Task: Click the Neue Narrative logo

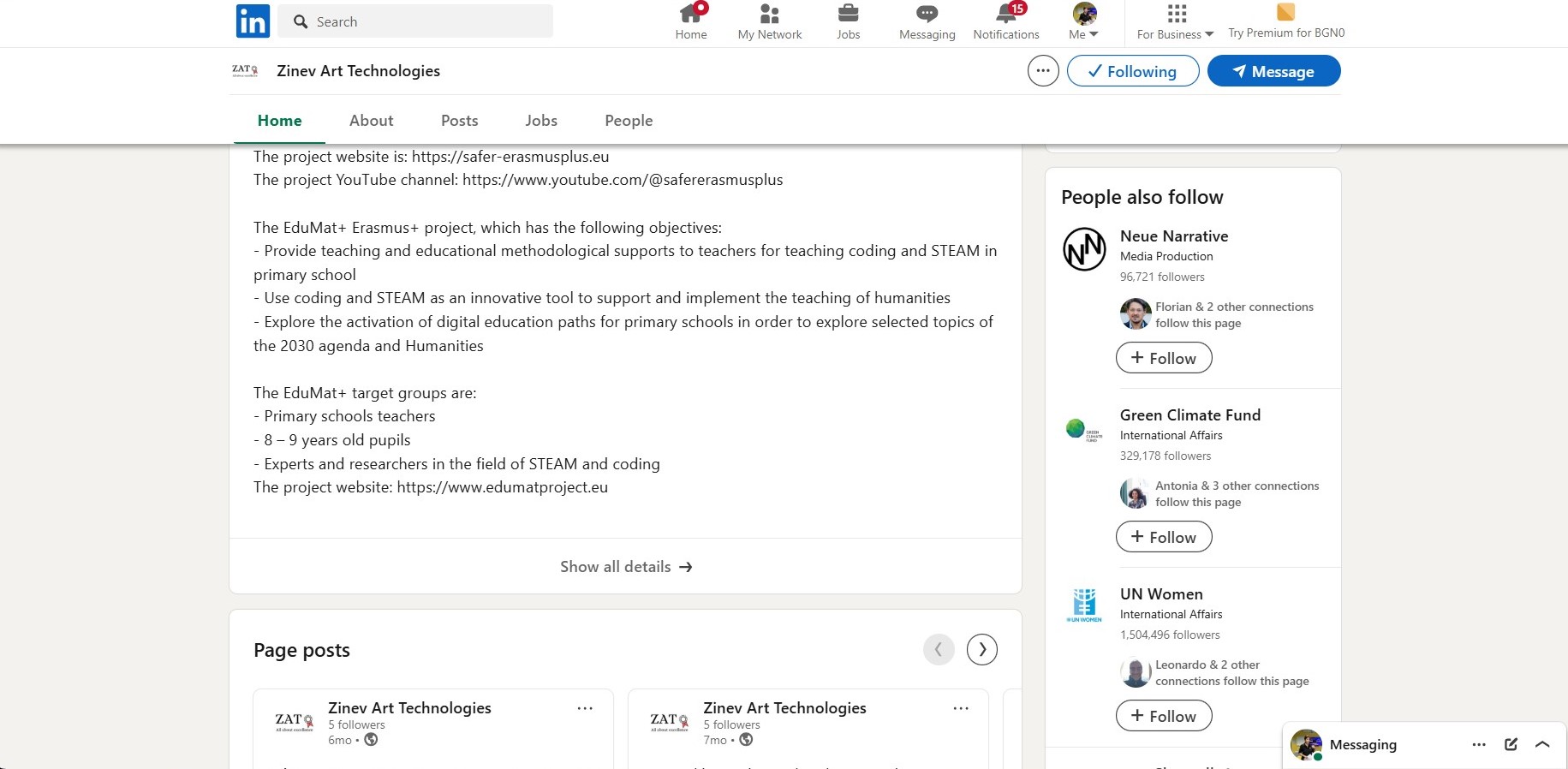Action: pos(1084,249)
